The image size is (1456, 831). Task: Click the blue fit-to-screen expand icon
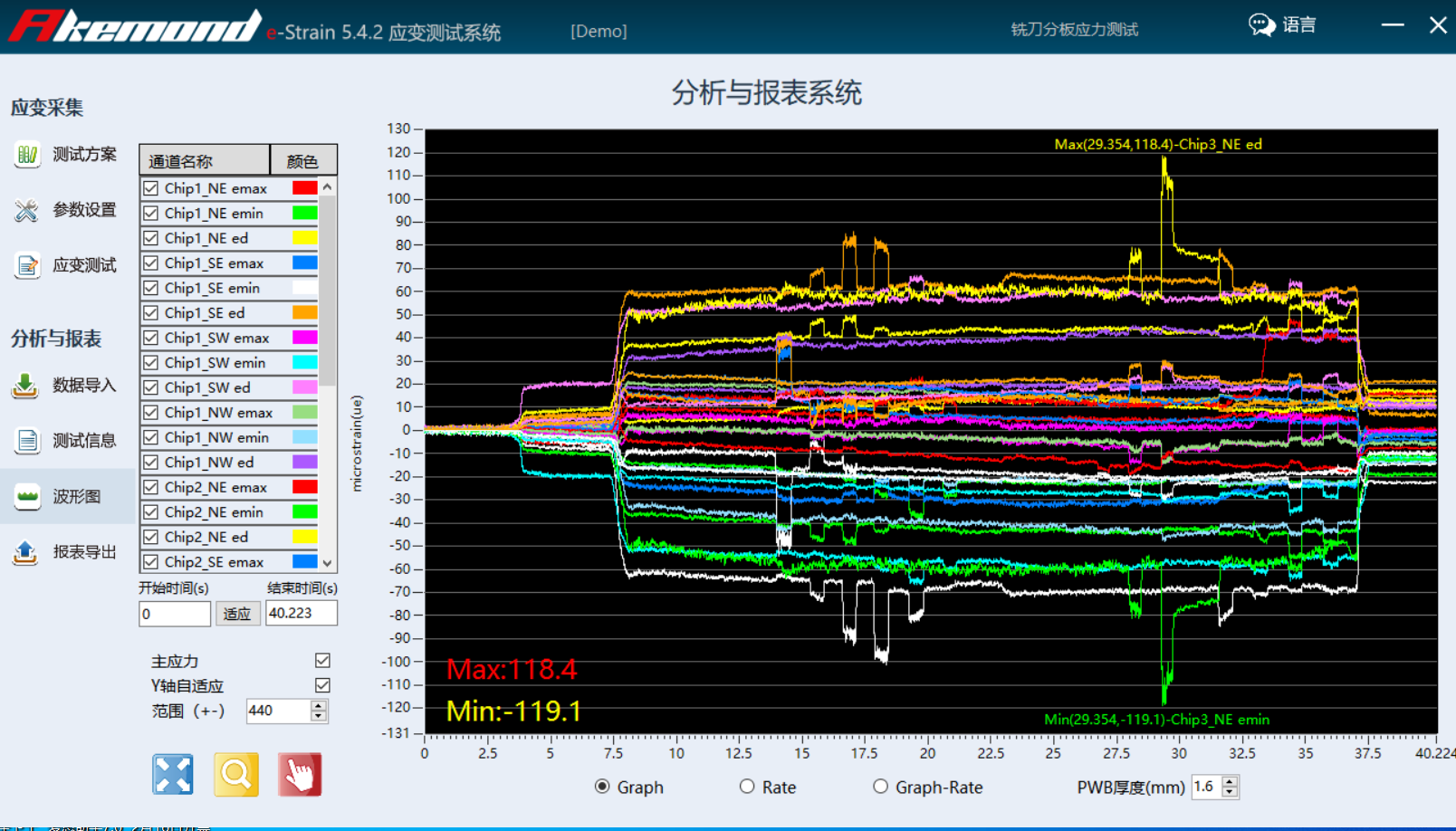pos(173,775)
